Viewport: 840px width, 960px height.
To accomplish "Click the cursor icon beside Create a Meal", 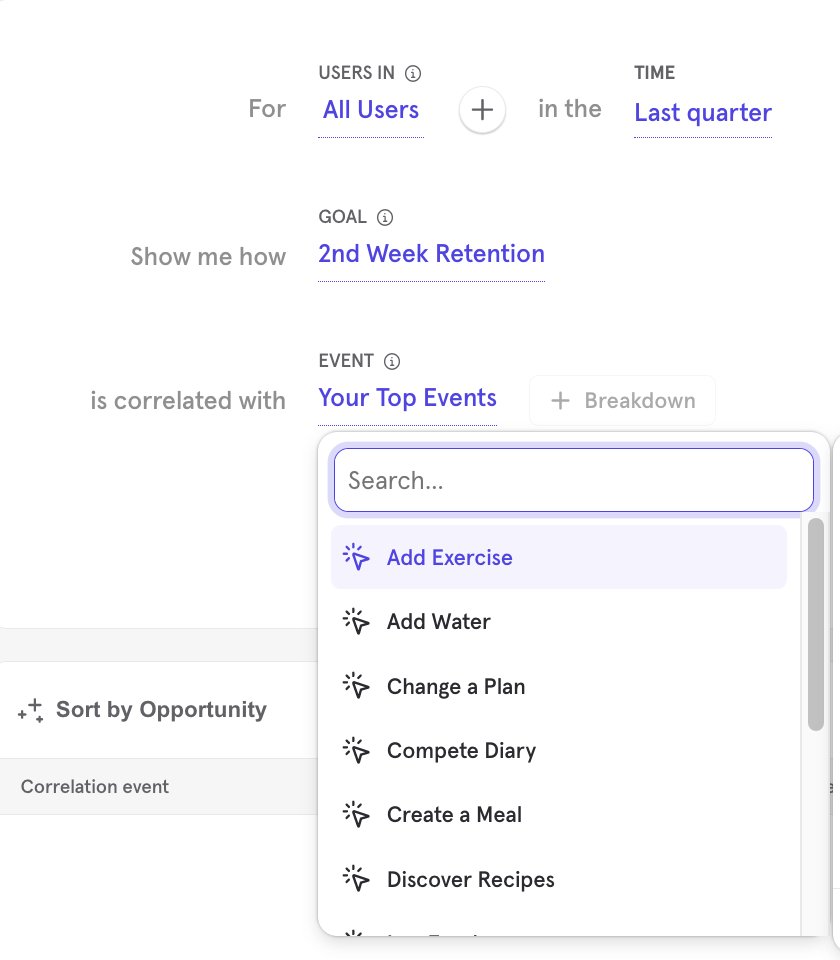I will click(356, 815).
